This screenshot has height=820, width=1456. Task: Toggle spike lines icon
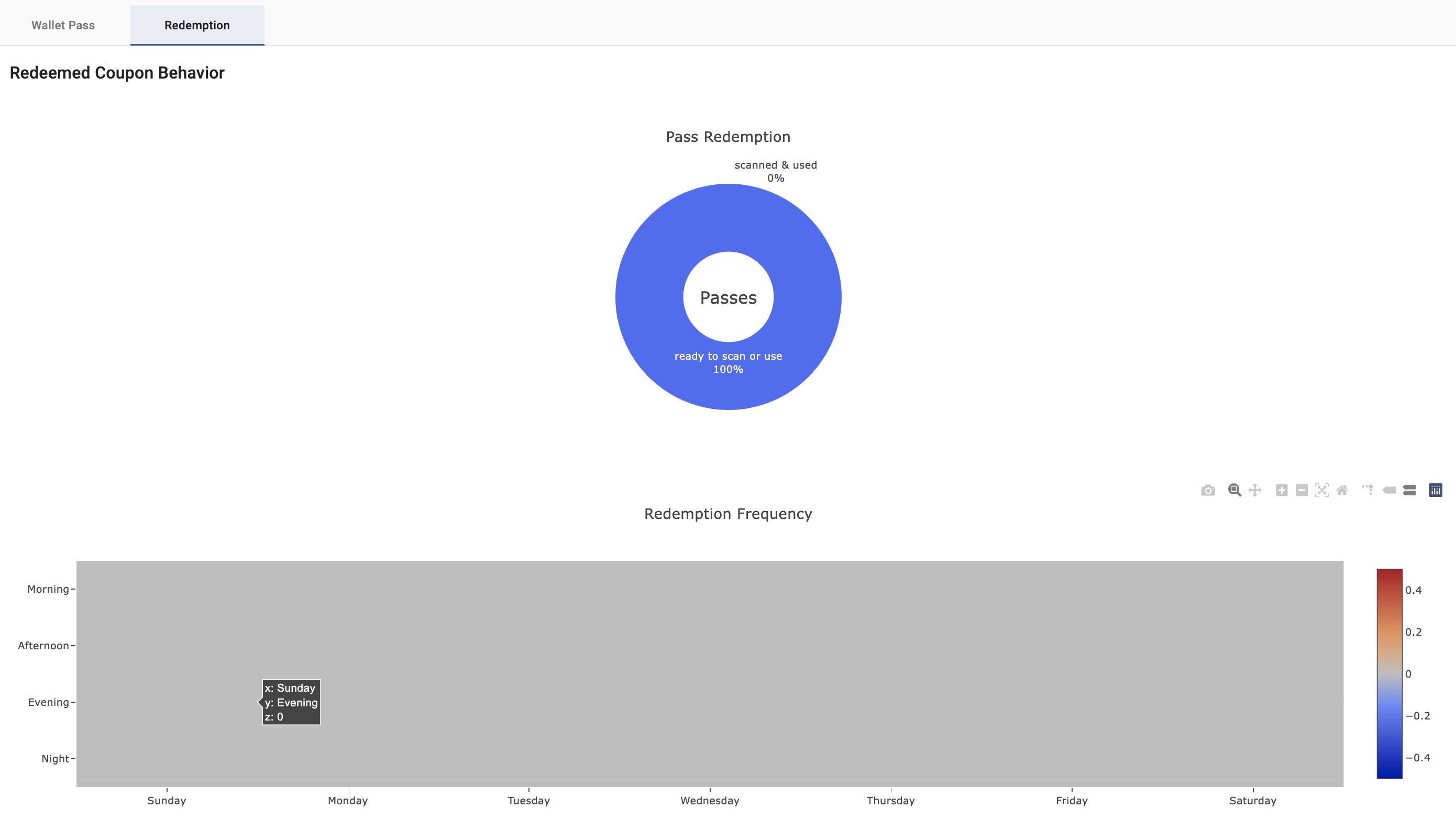(x=1367, y=490)
